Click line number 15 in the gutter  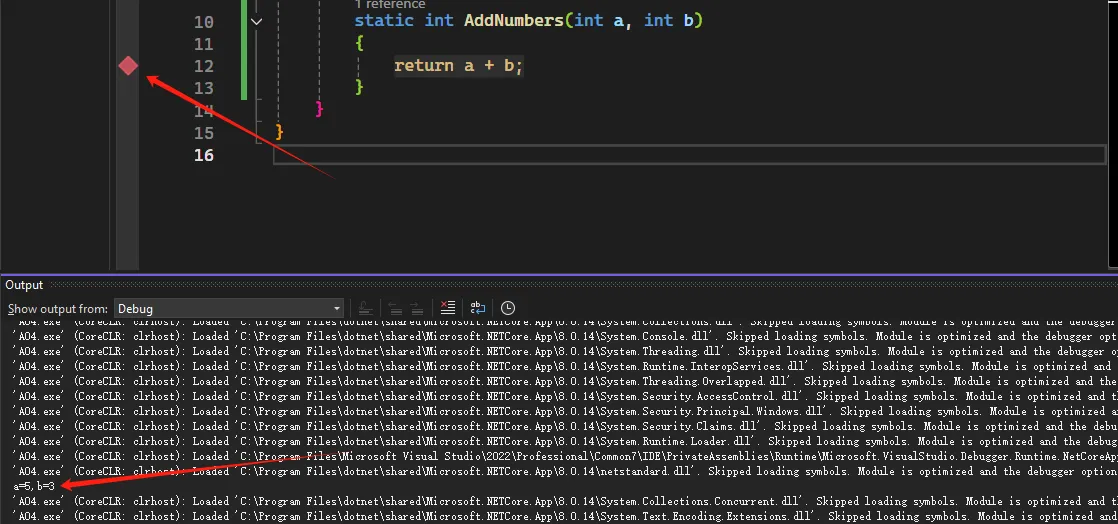203,133
